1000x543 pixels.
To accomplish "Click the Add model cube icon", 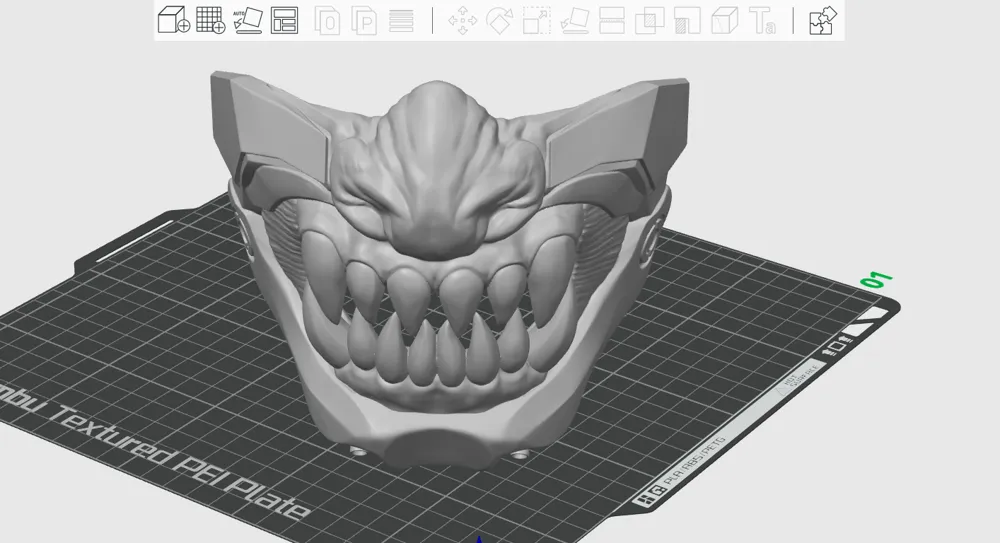I will 173,20.
